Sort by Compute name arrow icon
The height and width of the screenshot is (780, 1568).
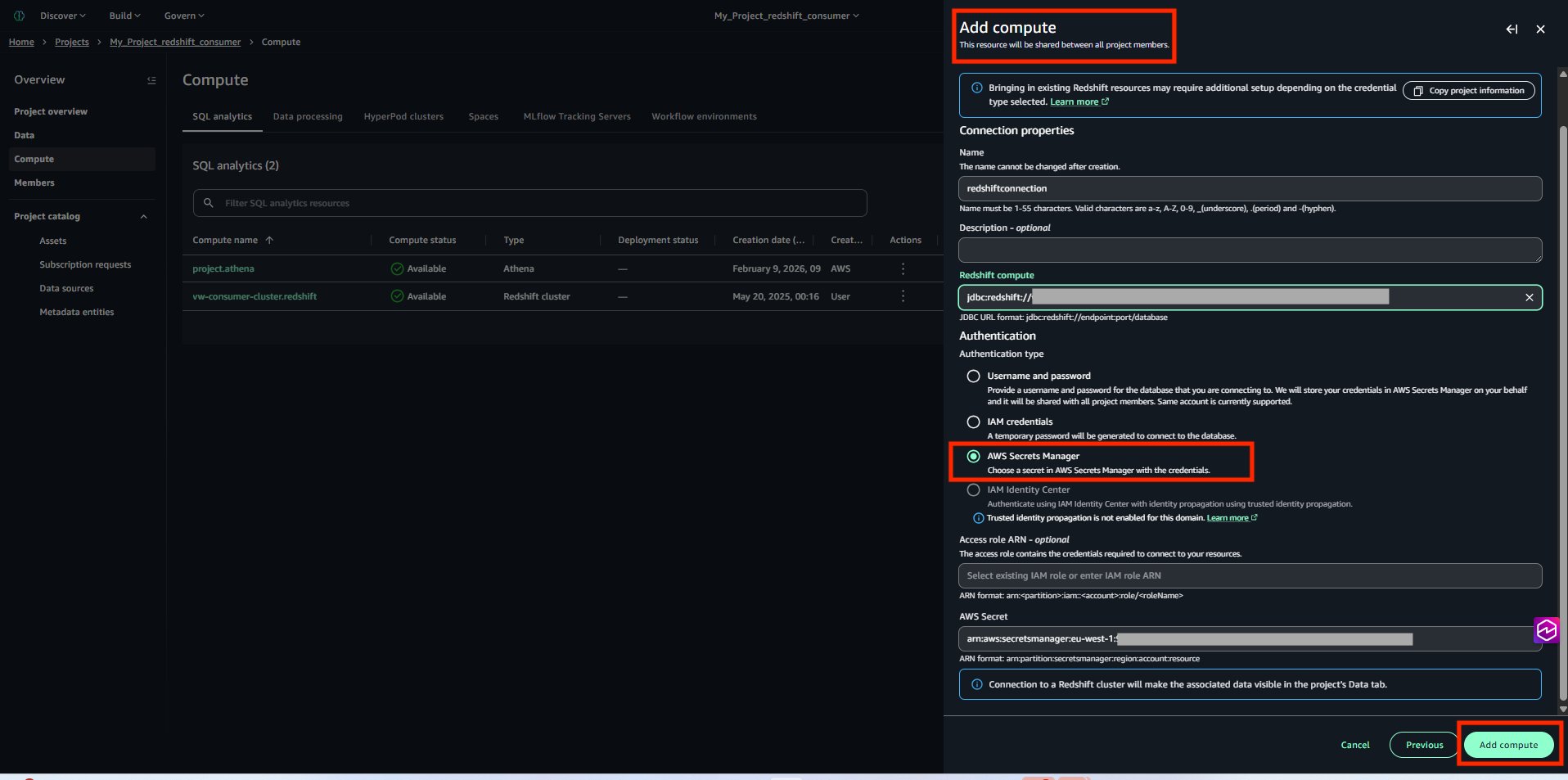click(x=269, y=240)
